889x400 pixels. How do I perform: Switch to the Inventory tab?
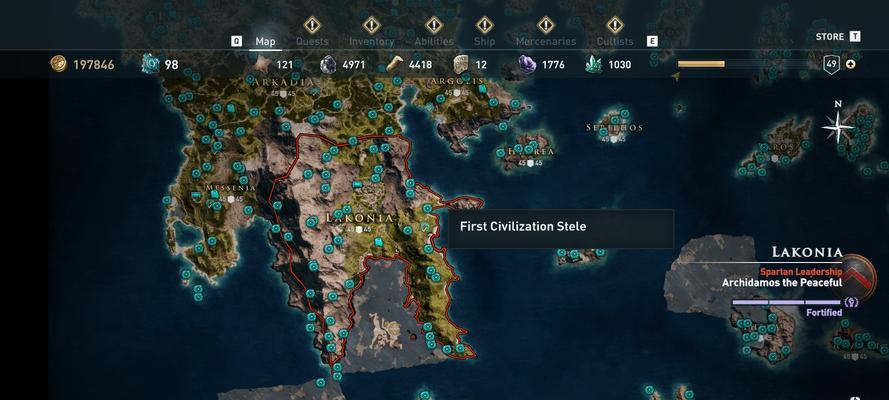tap(371, 41)
